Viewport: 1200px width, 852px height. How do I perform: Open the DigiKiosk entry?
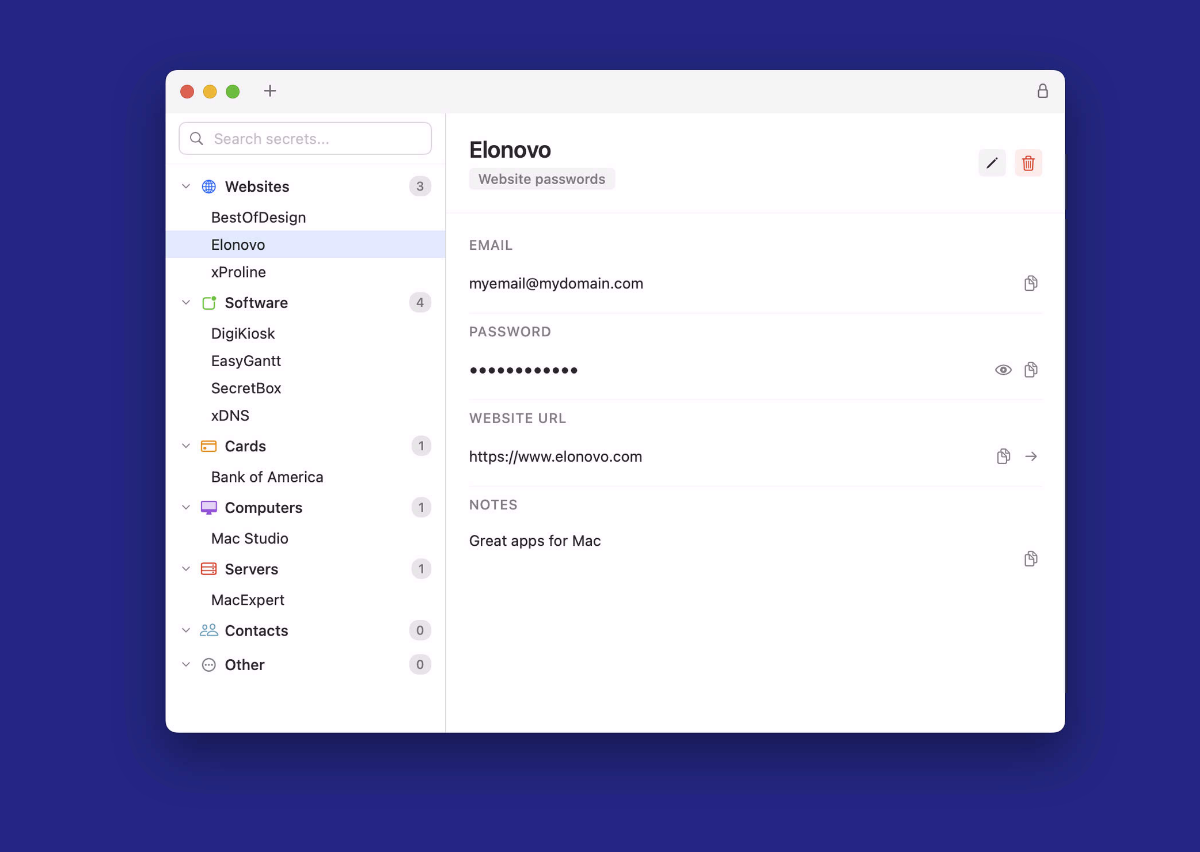pos(305,334)
